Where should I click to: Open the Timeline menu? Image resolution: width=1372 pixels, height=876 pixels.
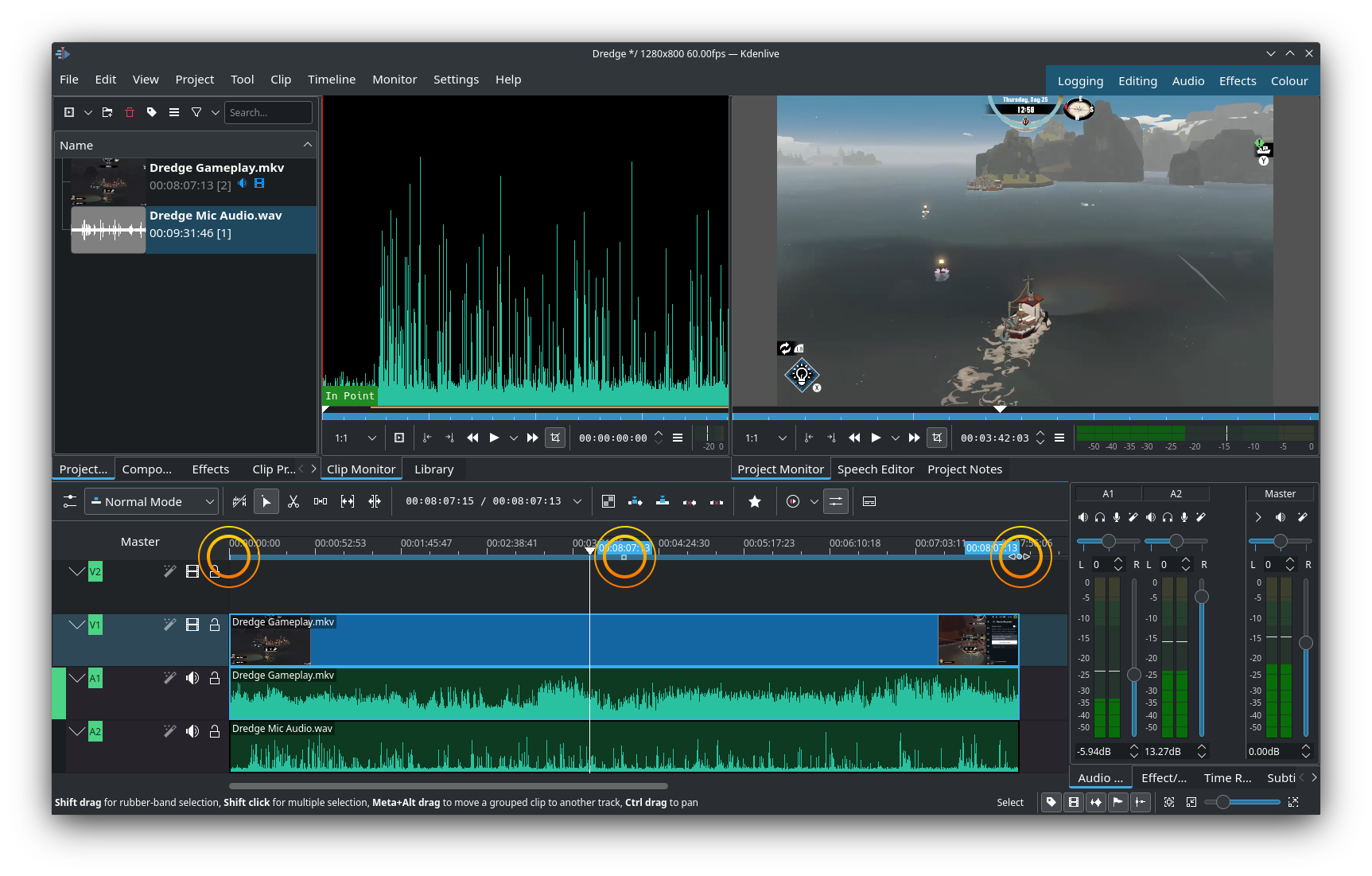click(332, 80)
